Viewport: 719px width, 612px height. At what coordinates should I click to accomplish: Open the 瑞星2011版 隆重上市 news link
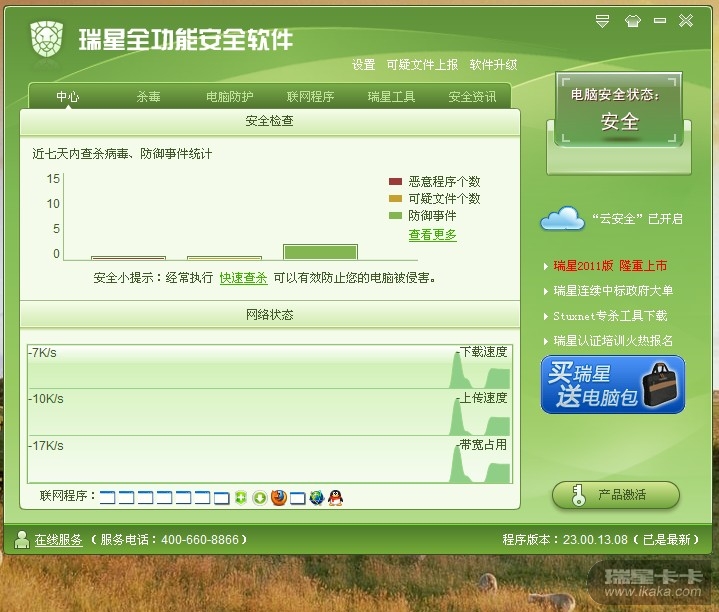click(610, 266)
